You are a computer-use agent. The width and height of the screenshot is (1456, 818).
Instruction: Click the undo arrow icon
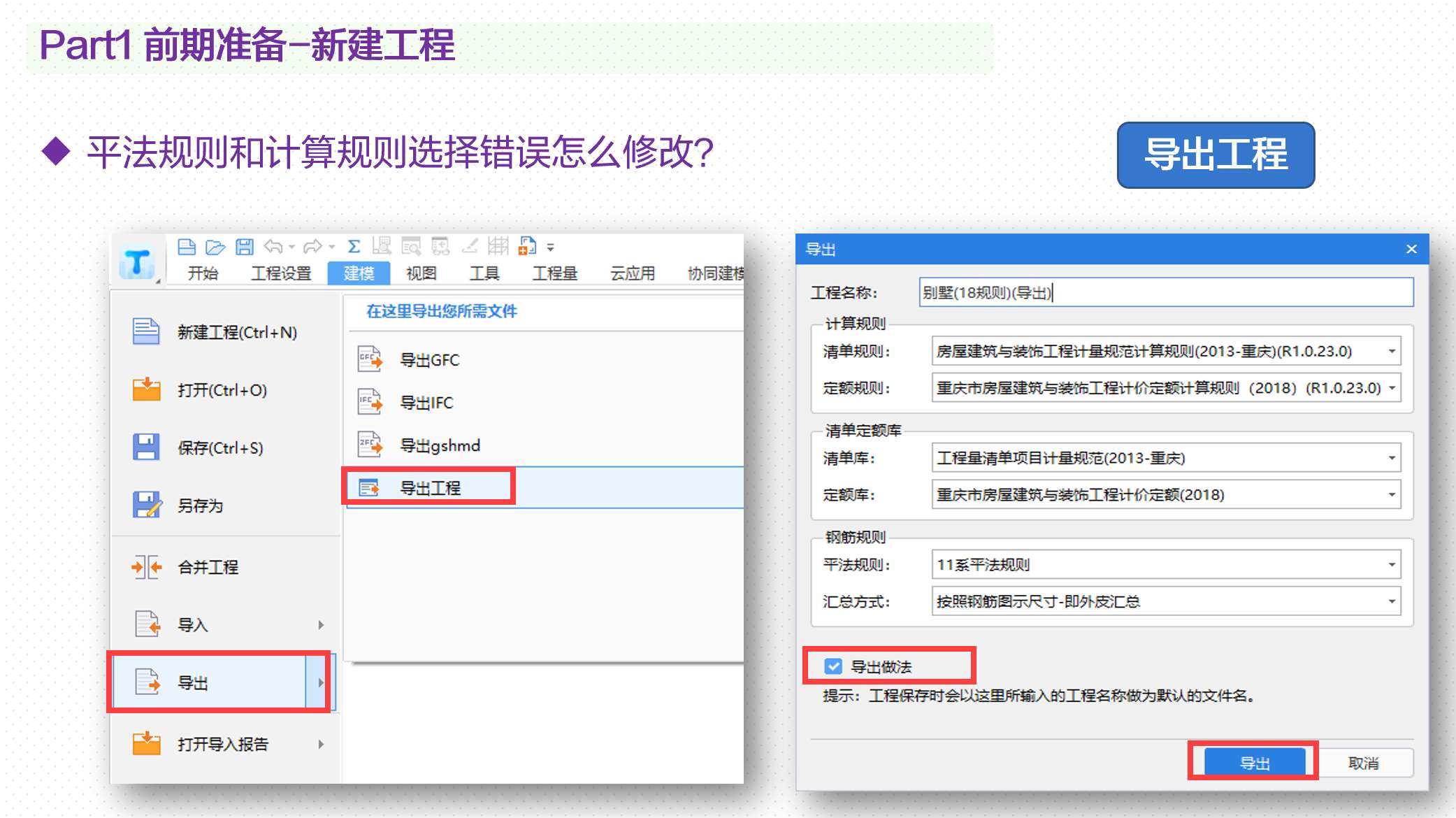(x=273, y=247)
